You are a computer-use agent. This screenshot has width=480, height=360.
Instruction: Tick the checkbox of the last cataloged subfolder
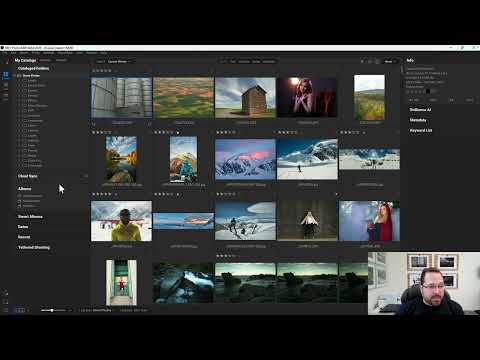[25, 166]
